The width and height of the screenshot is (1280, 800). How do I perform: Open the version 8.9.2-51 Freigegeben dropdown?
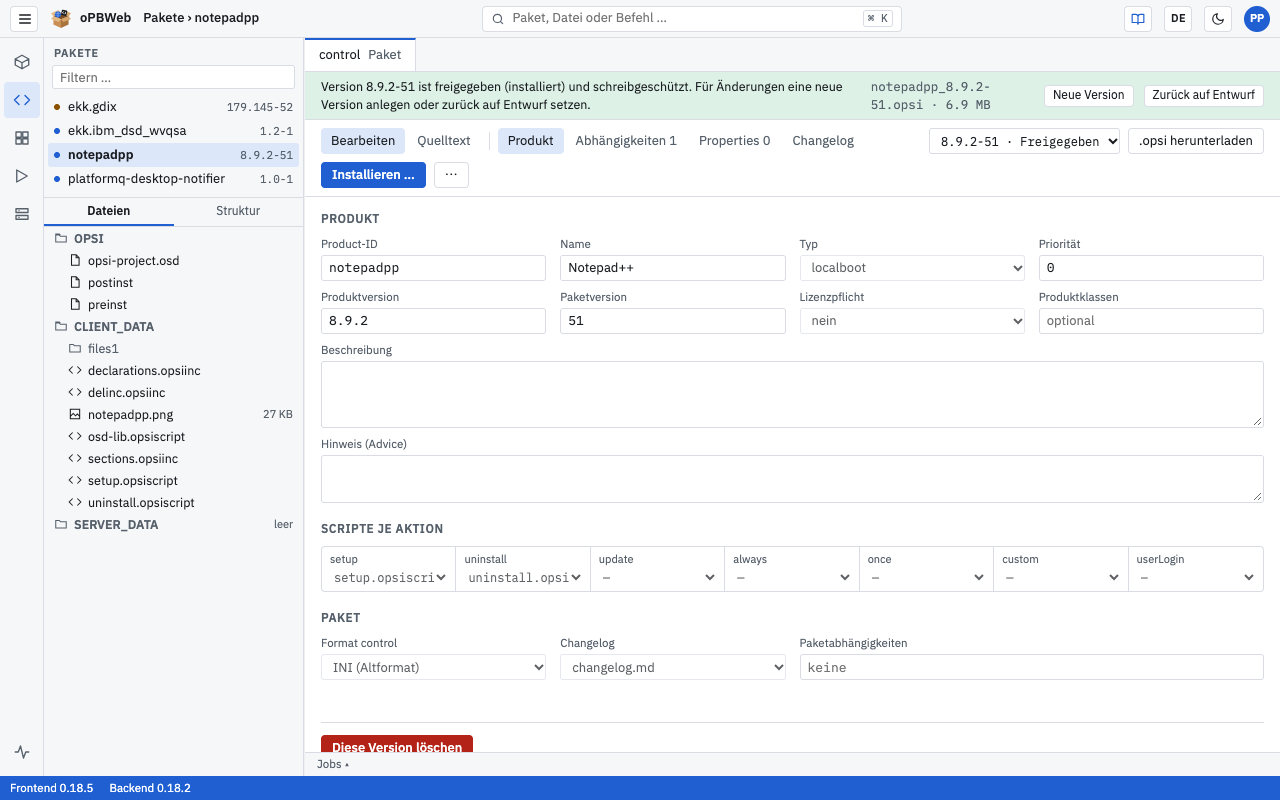point(1024,141)
